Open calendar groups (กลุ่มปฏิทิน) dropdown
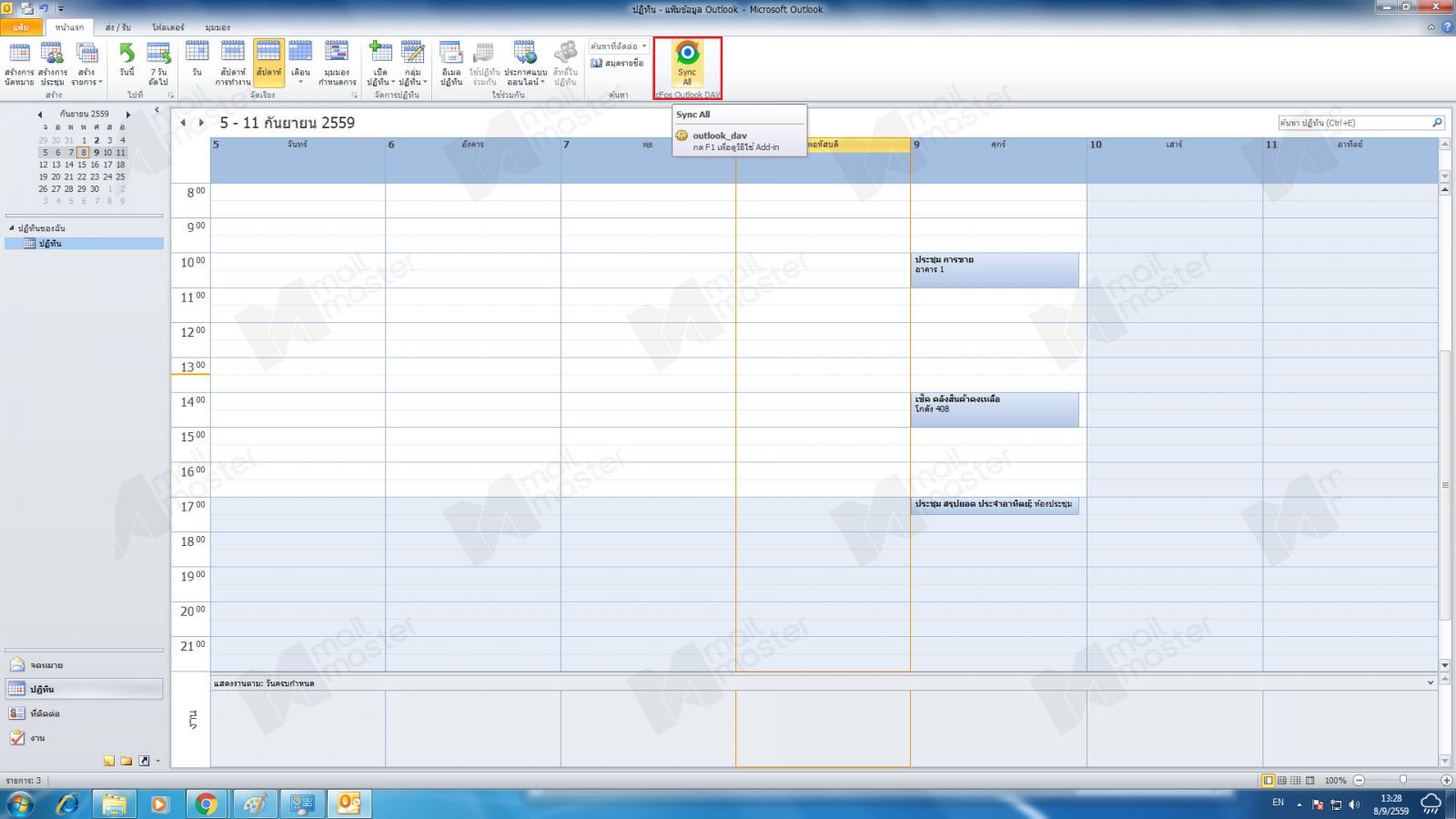The image size is (1456, 819). [413, 64]
